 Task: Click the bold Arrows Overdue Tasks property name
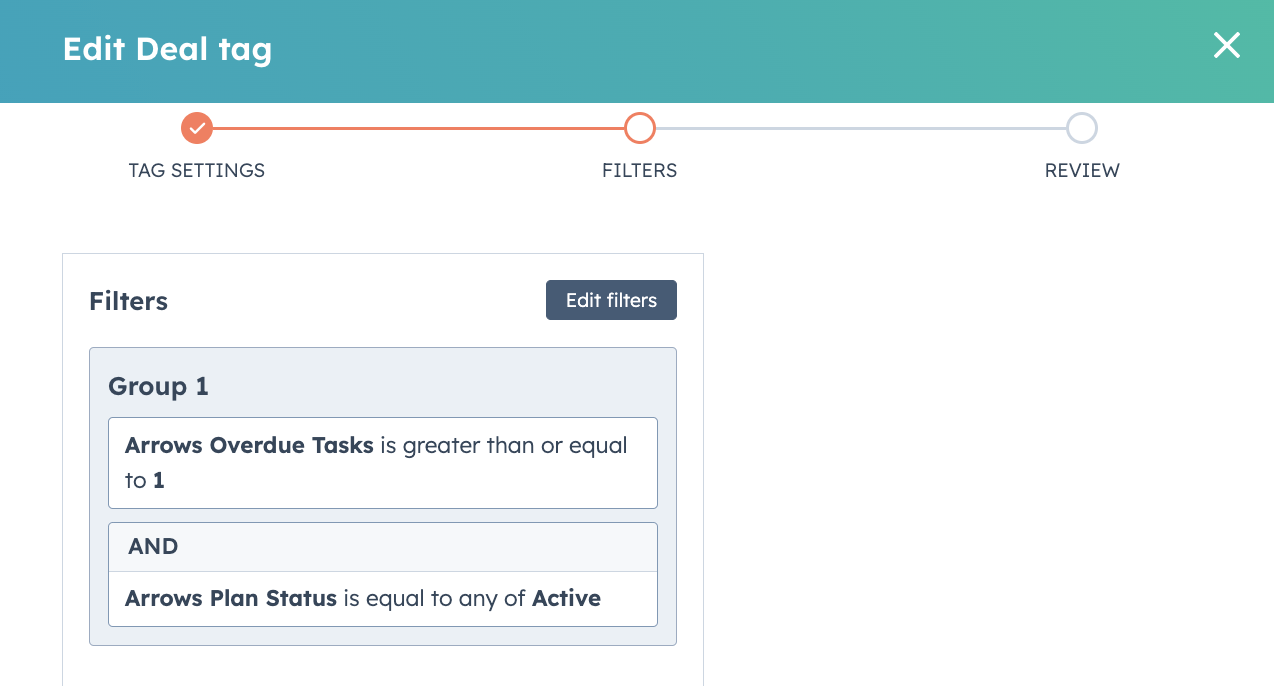tap(249, 445)
